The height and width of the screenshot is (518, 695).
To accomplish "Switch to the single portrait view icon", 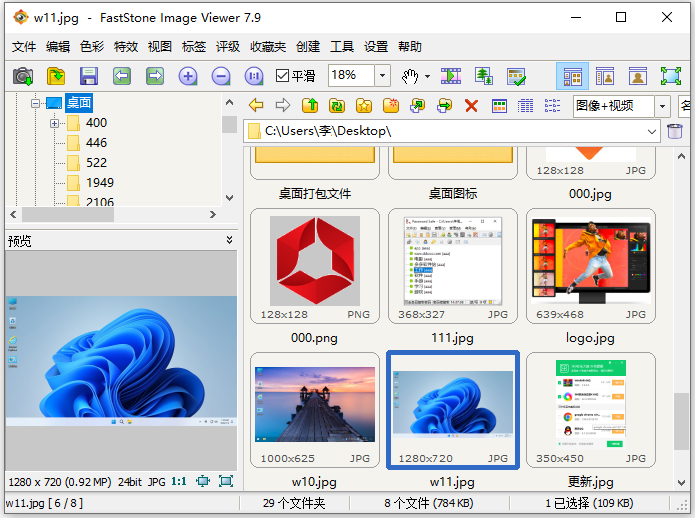I will coord(638,76).
